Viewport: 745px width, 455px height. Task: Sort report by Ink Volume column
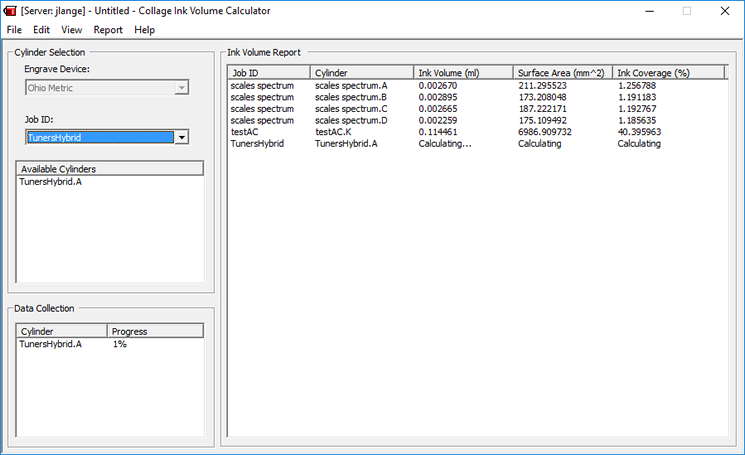tap(462, 73)
